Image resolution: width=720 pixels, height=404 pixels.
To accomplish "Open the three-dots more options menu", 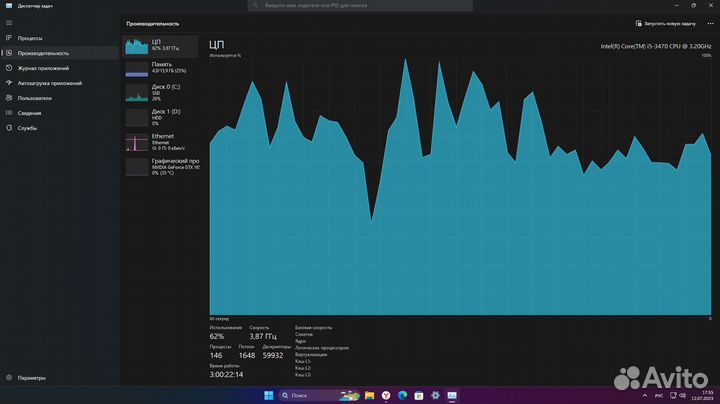I will (710, 23).
